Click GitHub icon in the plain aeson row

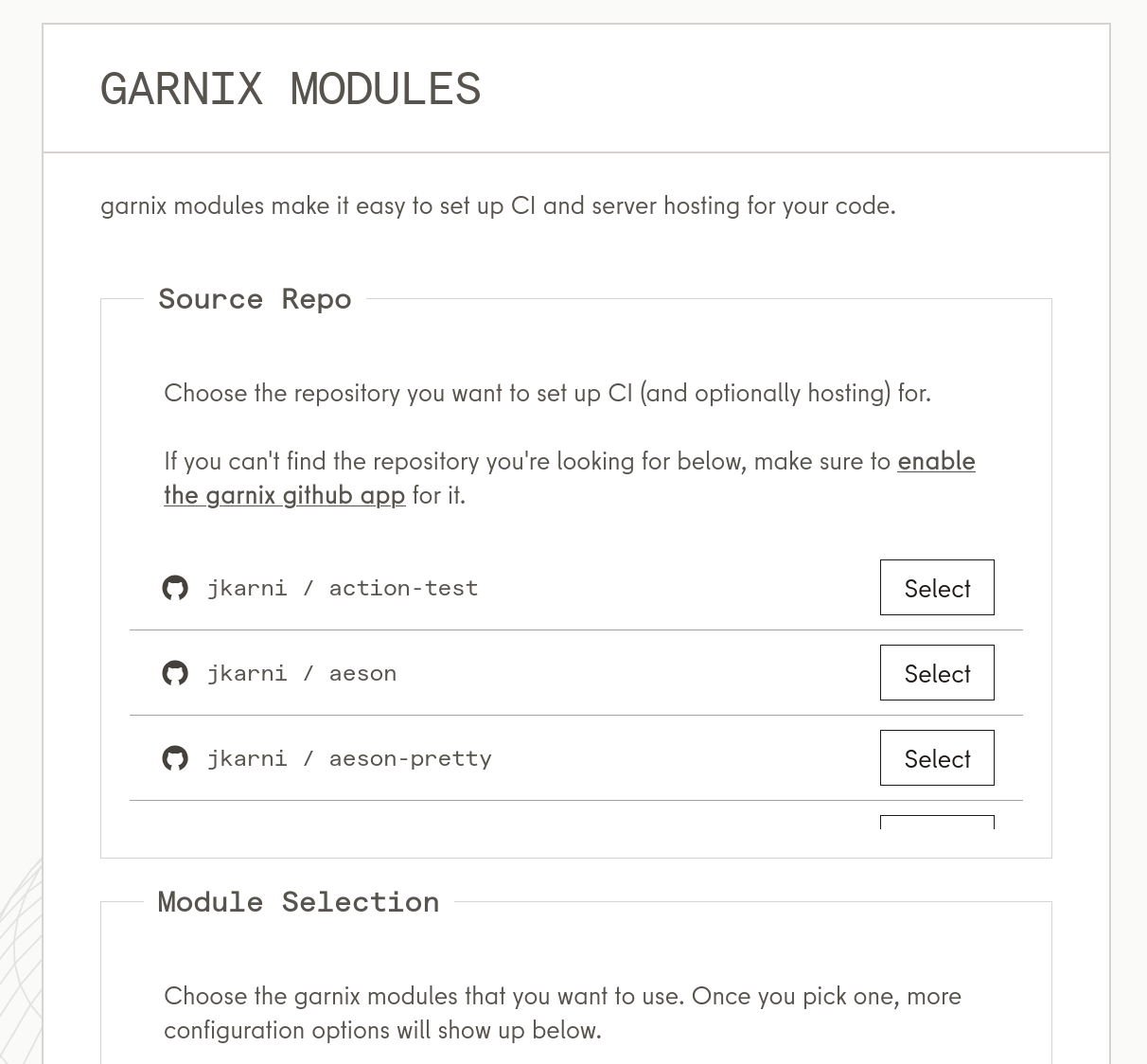pos(175,673)
